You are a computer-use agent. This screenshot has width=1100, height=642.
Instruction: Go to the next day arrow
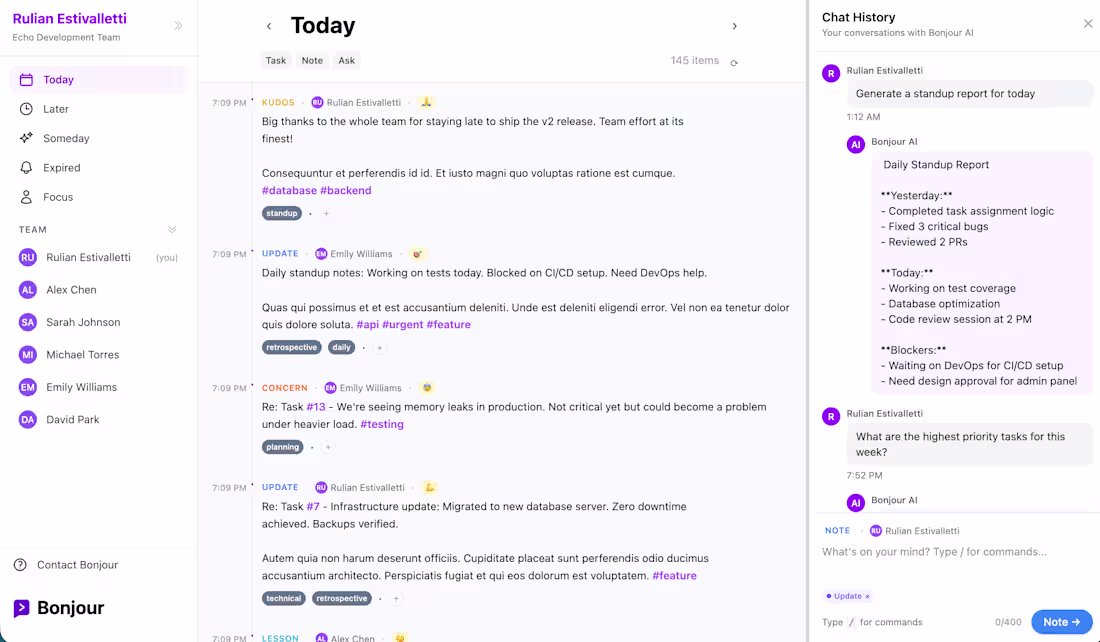[x=735, y=26]
